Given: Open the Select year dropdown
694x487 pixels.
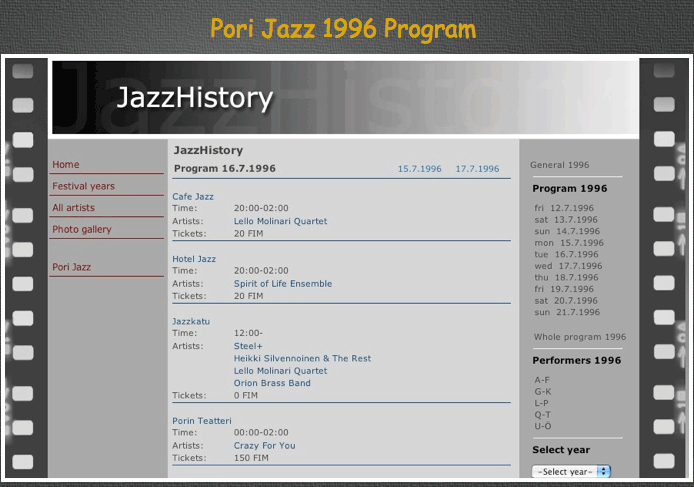Looking at the screenshot, I should 571,472.
